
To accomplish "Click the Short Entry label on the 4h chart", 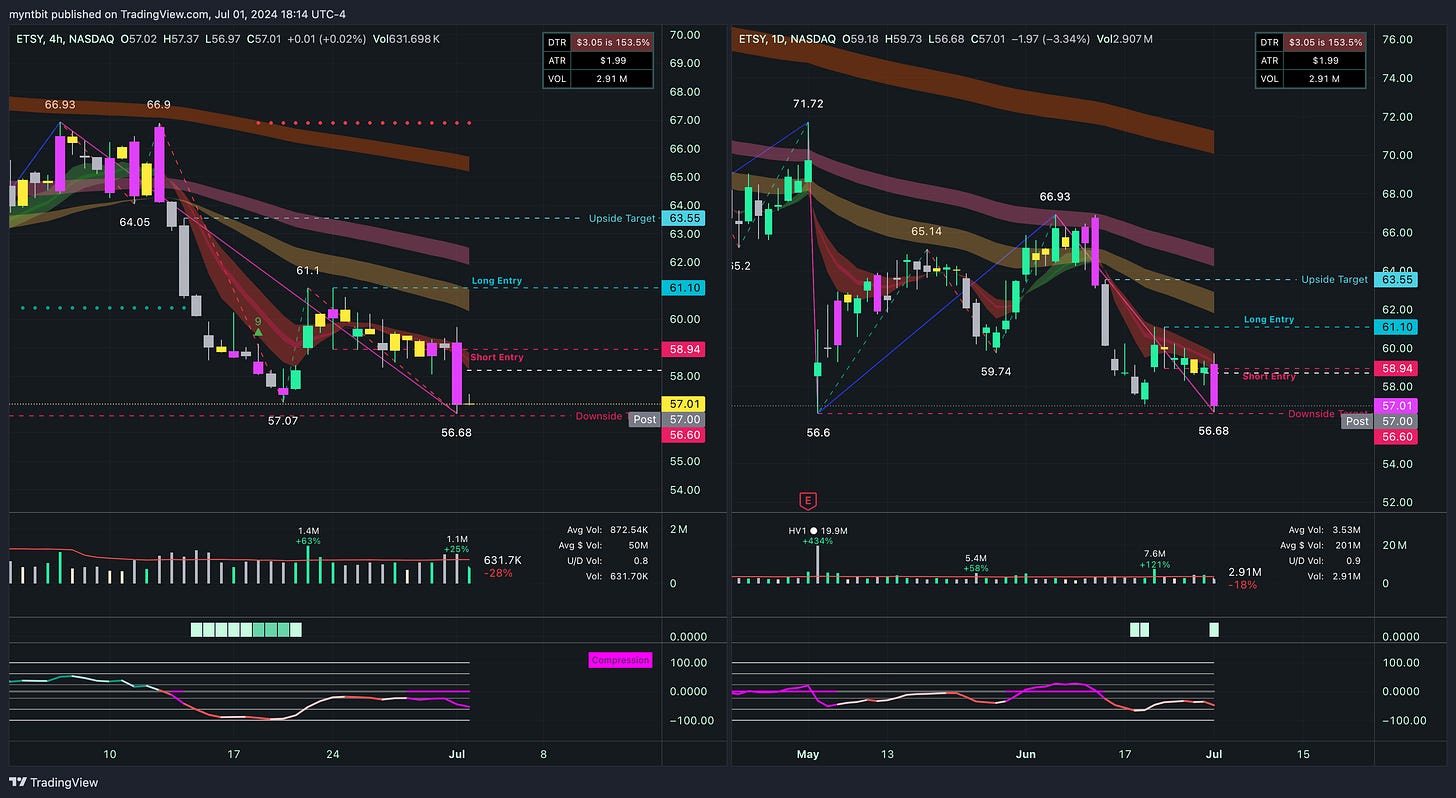I will pyautogui.click(x=496, y=357).
